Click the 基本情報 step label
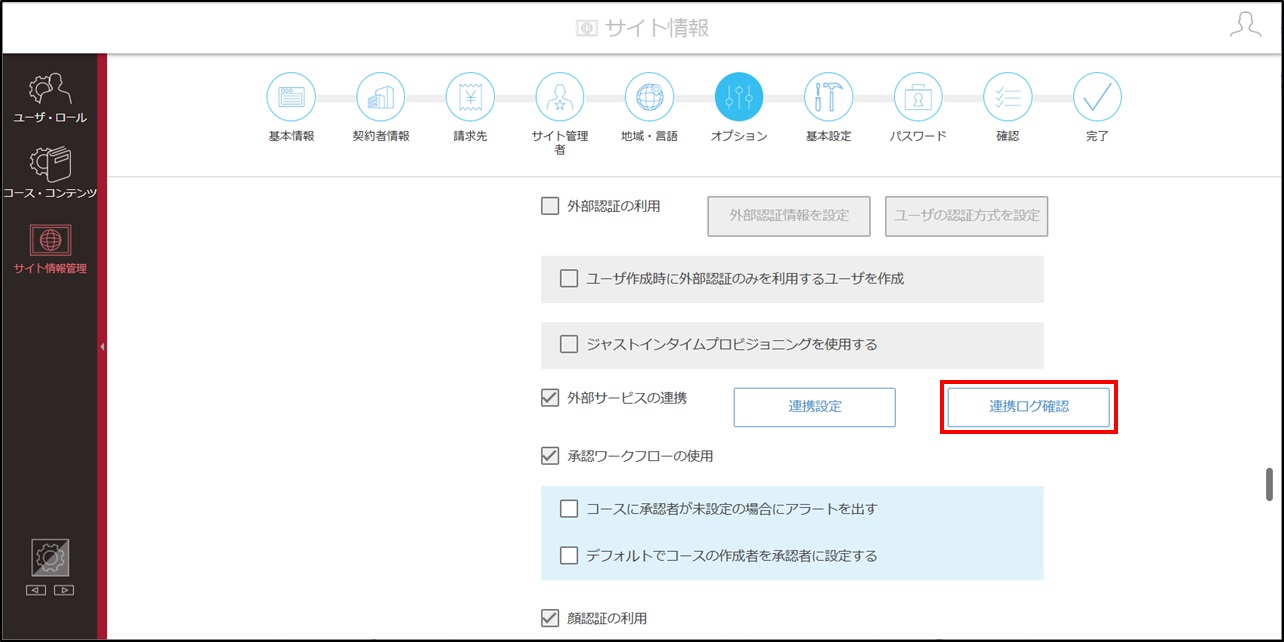1284x642 pixels. [x=291, y=136]
